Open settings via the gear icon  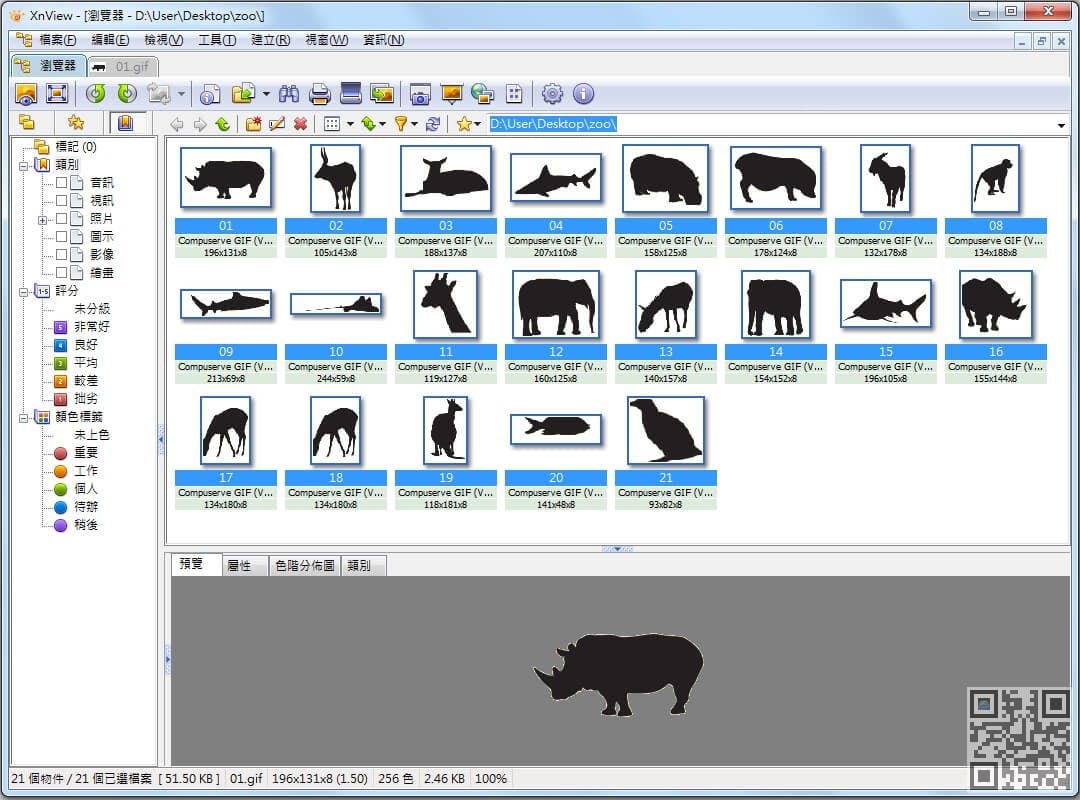(552, 94)
